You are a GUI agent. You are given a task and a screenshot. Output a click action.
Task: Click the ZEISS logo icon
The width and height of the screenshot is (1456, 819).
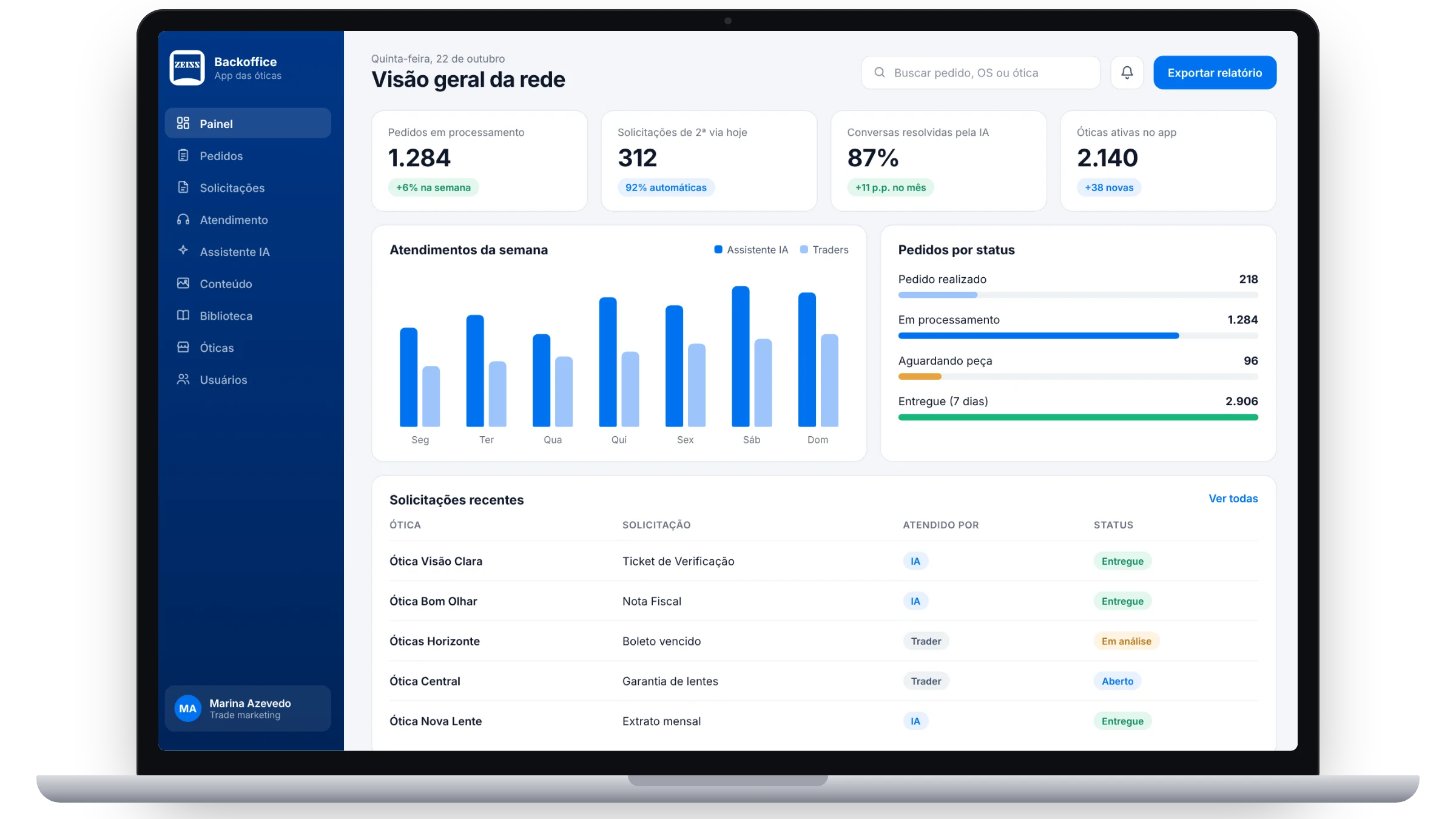click(x=187, y=67)
